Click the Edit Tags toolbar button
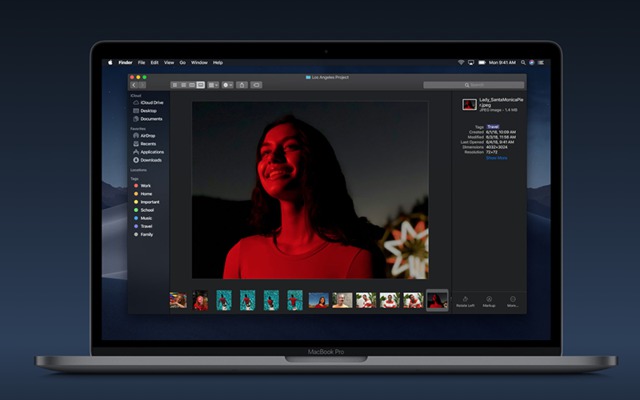 point(256,85)
